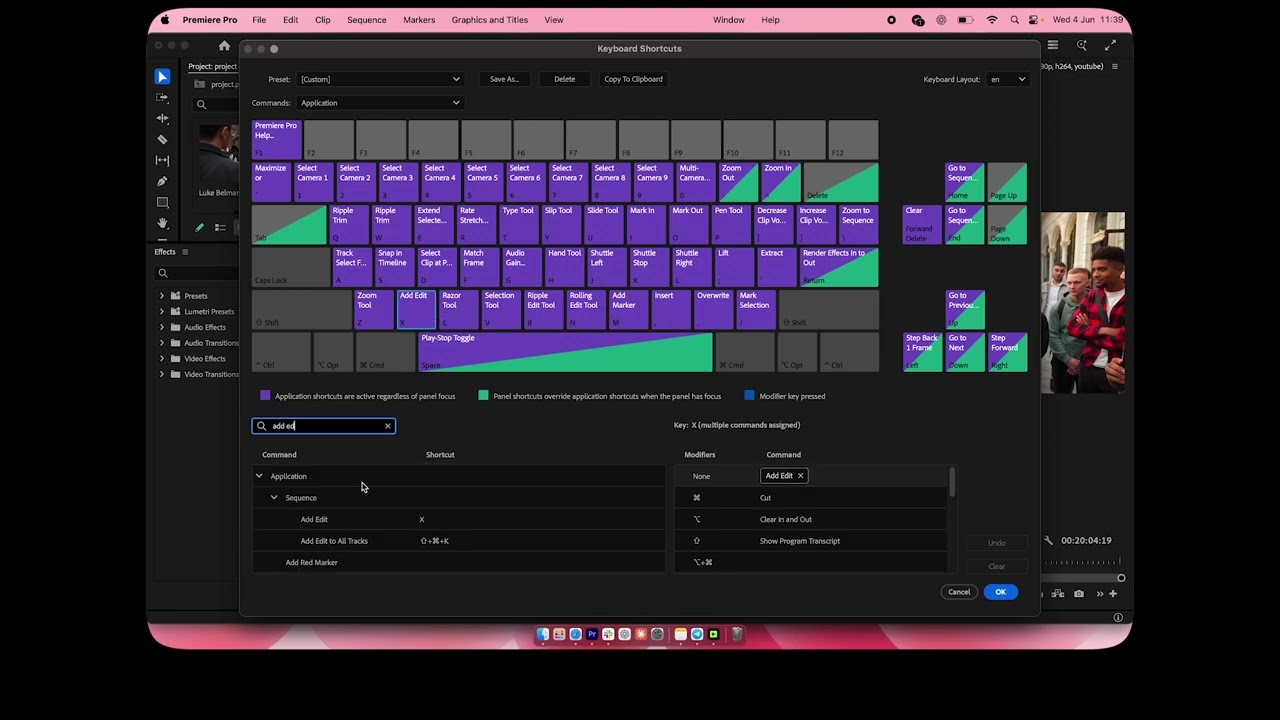1280x720 pixels.
Task: Remove the Add Edit command assignment
Action: (x=800, y=476)
